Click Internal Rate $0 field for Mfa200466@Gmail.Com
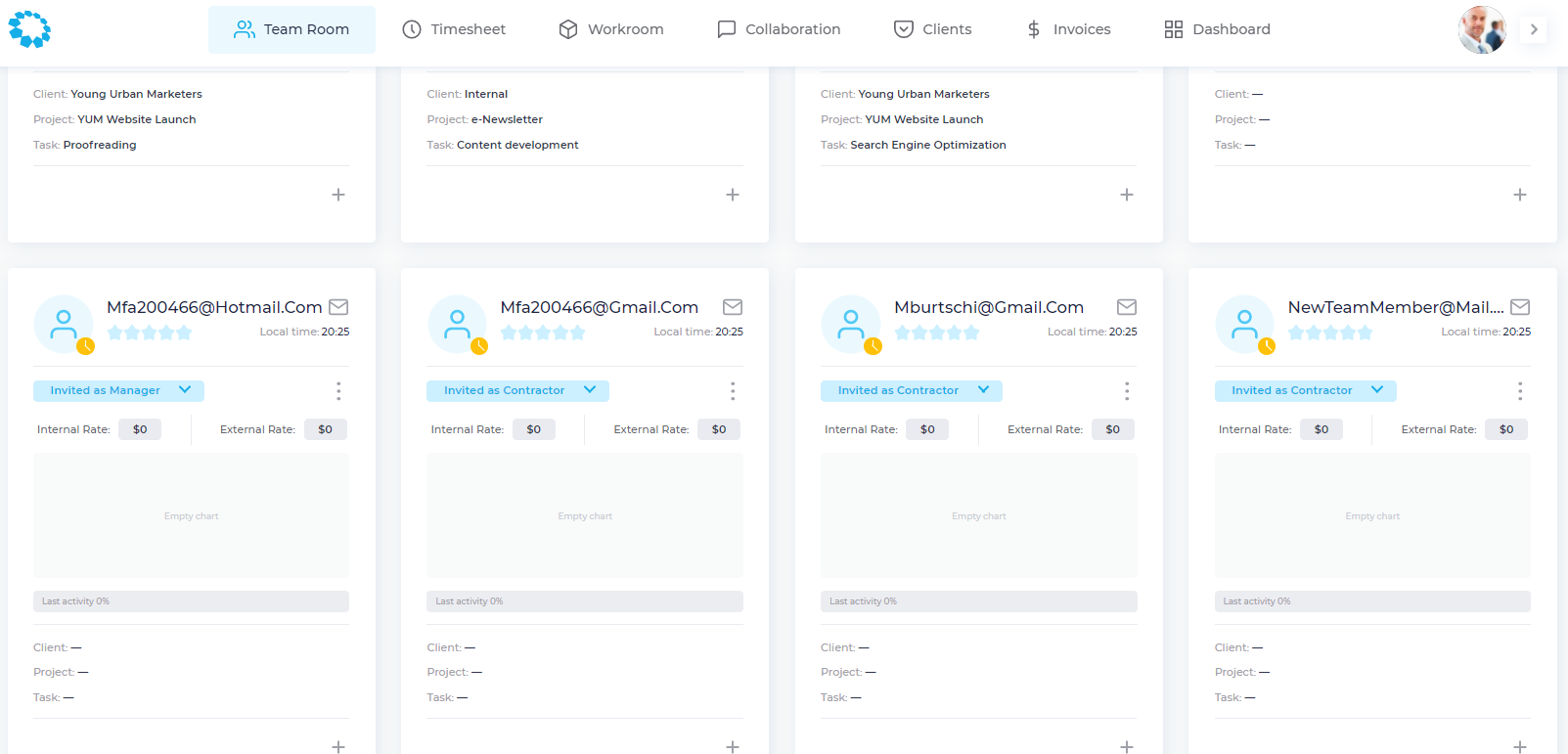 click(534, 429)
